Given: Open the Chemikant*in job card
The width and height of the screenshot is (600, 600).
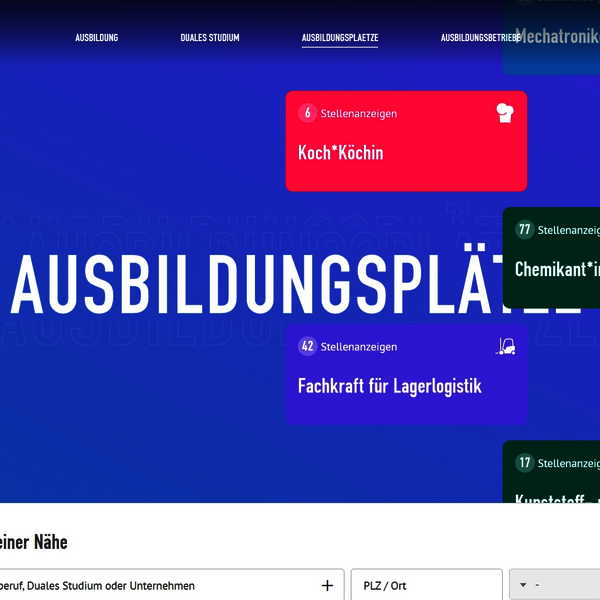Looking at the screenshot, I should pos(556,269).
